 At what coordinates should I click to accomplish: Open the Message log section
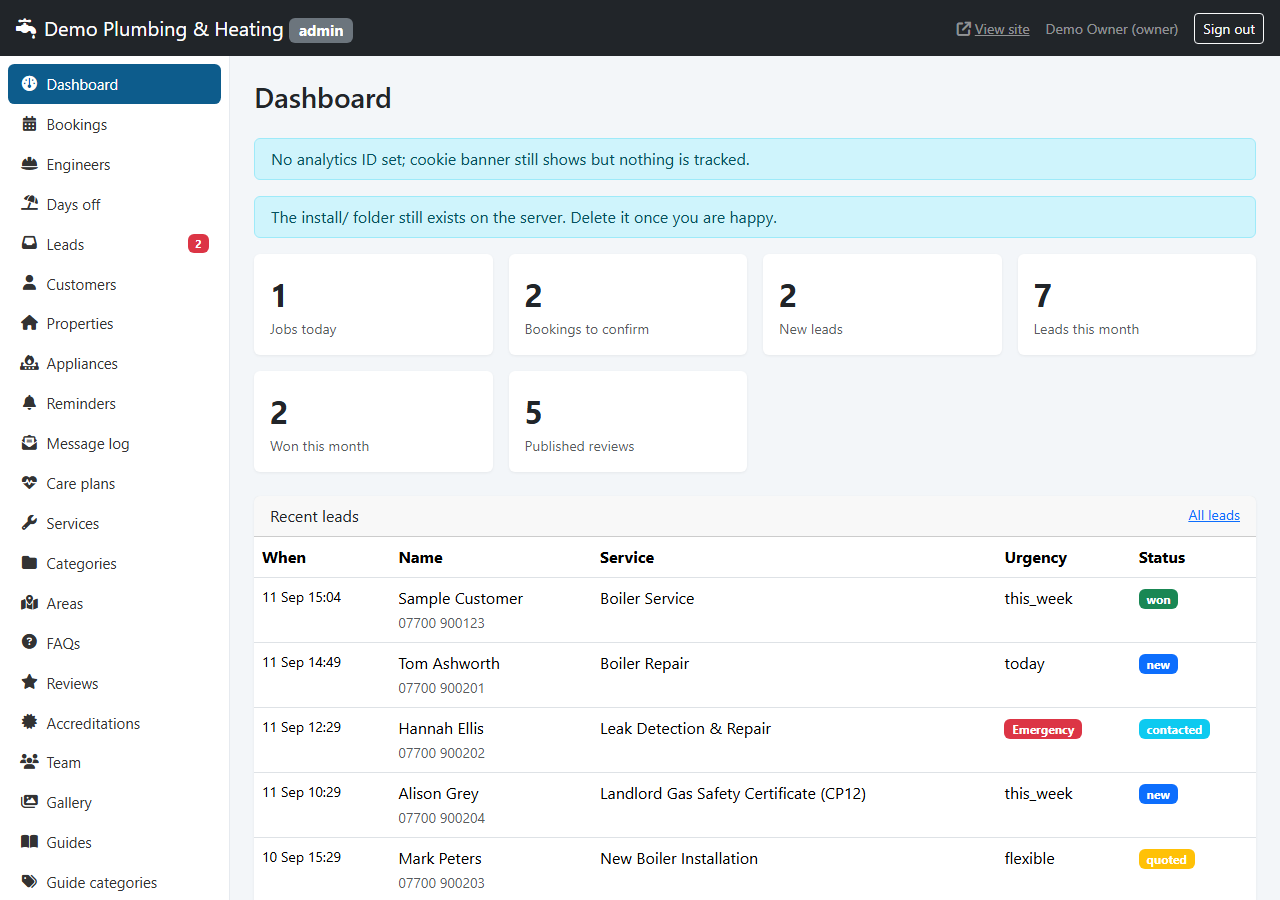[x=114, y=444]
